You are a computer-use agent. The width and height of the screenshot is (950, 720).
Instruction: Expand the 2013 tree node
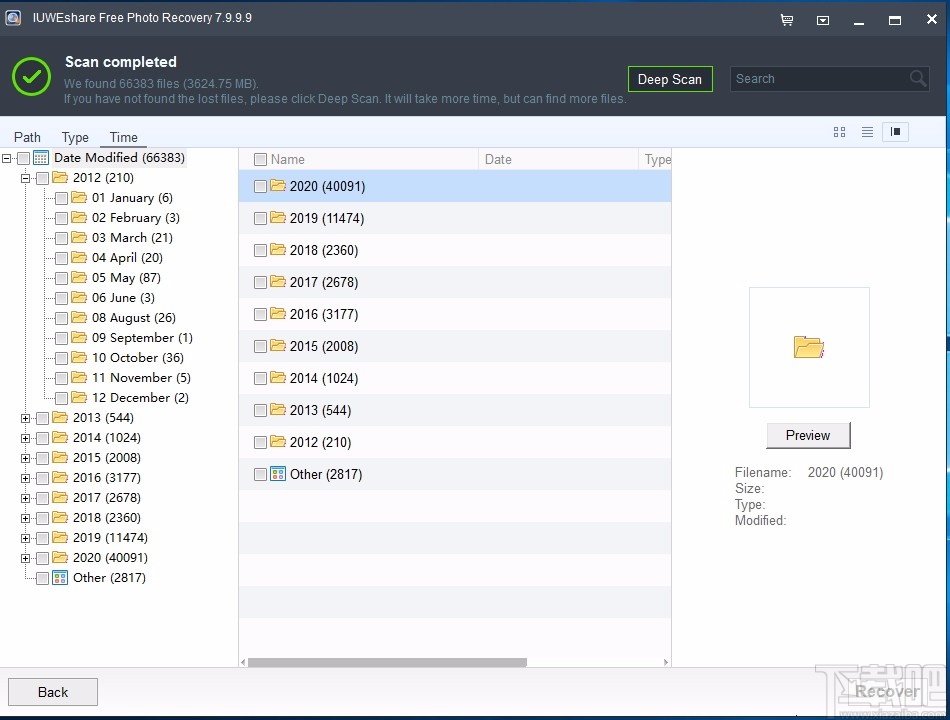tap(25, 418)
